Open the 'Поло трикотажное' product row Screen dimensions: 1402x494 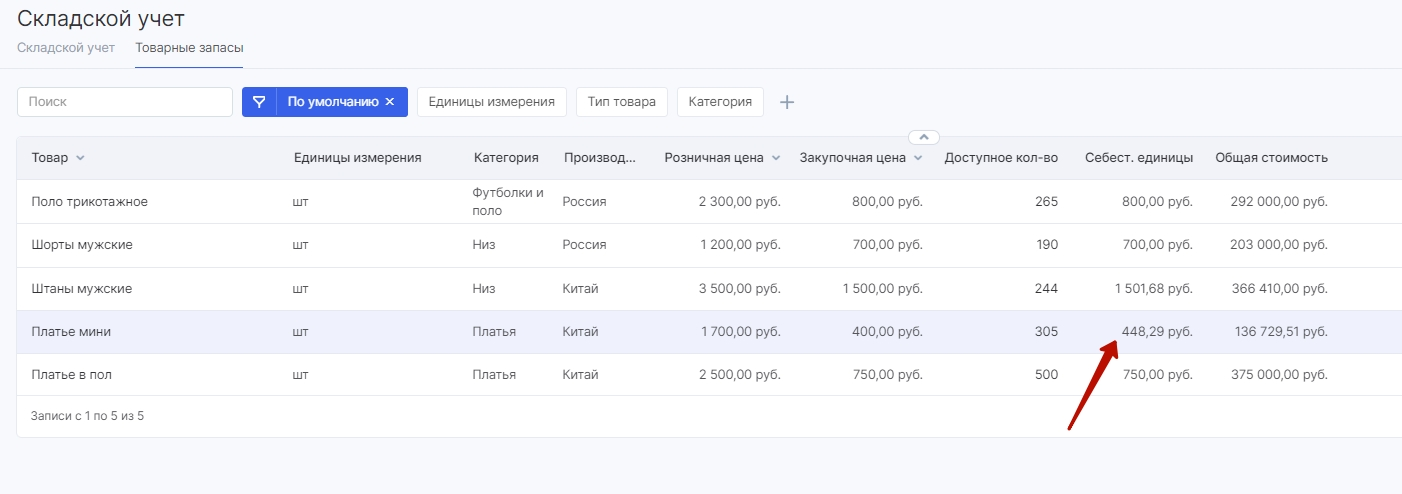709,202
